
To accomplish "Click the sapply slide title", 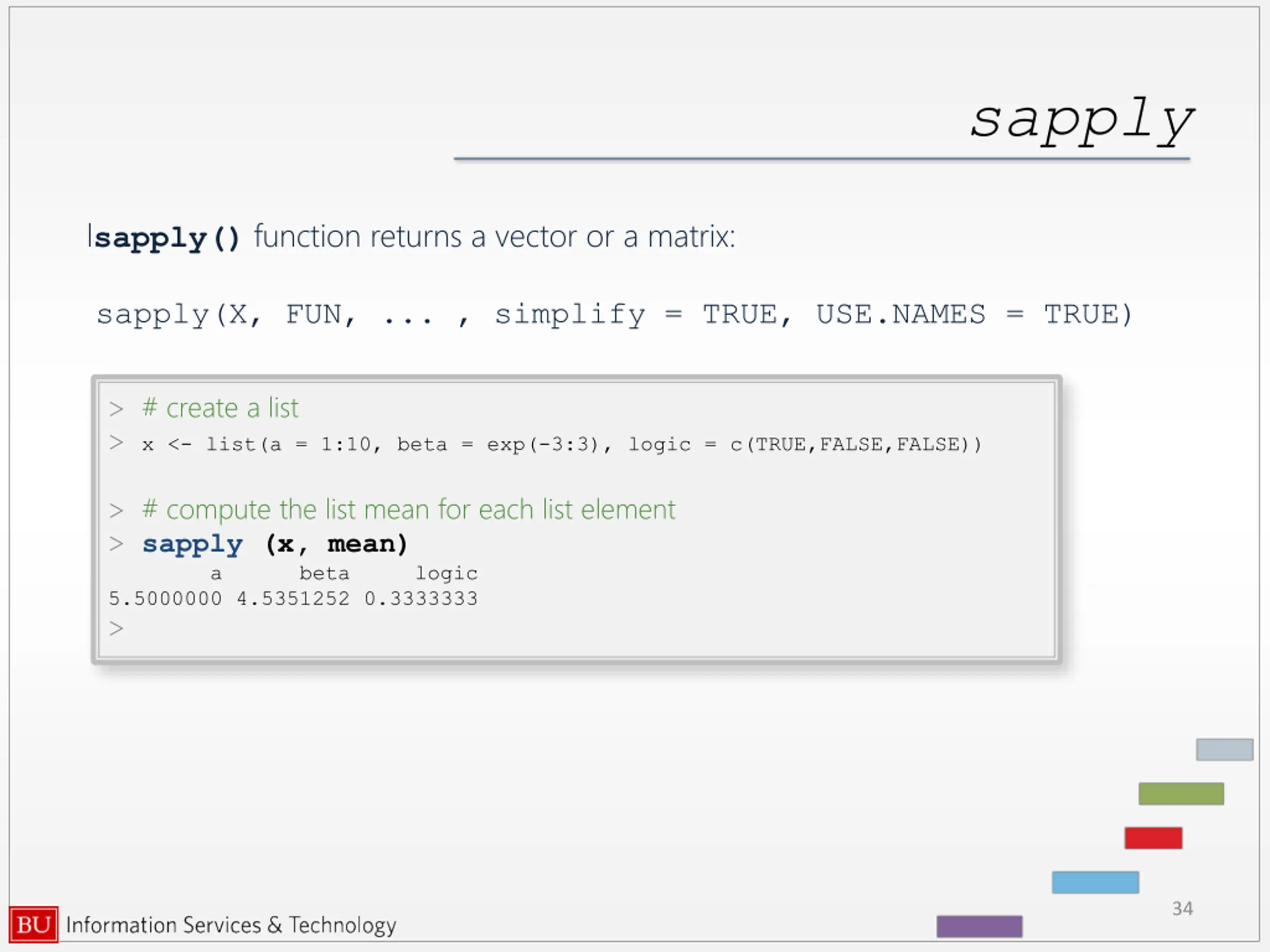I will pos(1081,121).
